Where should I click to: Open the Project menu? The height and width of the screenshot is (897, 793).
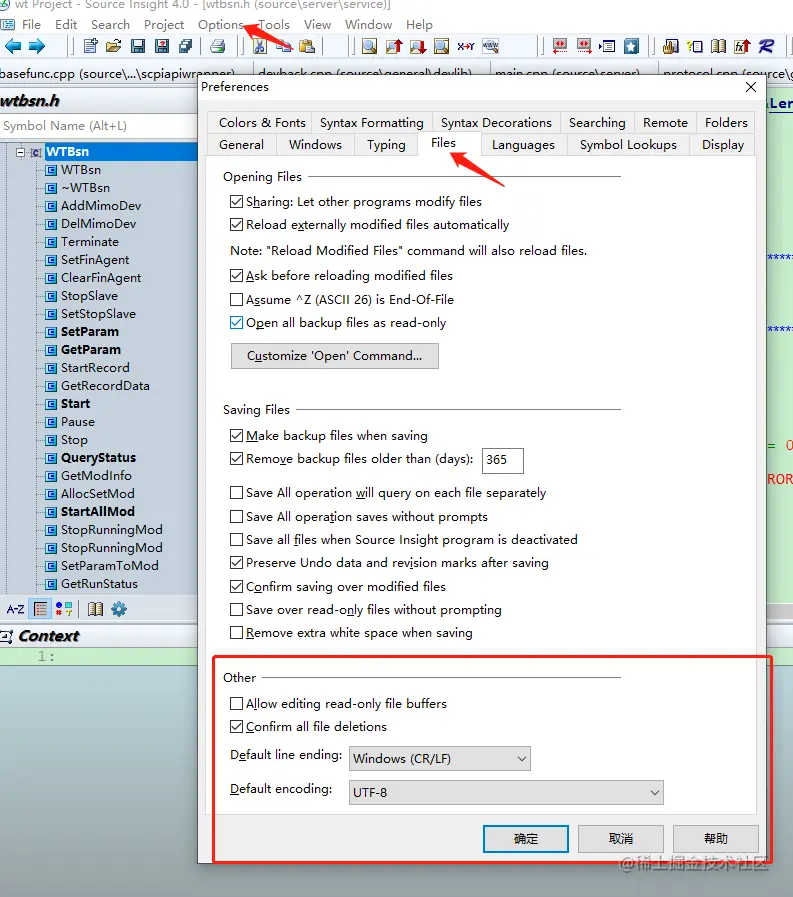click(x=164, y=25)
